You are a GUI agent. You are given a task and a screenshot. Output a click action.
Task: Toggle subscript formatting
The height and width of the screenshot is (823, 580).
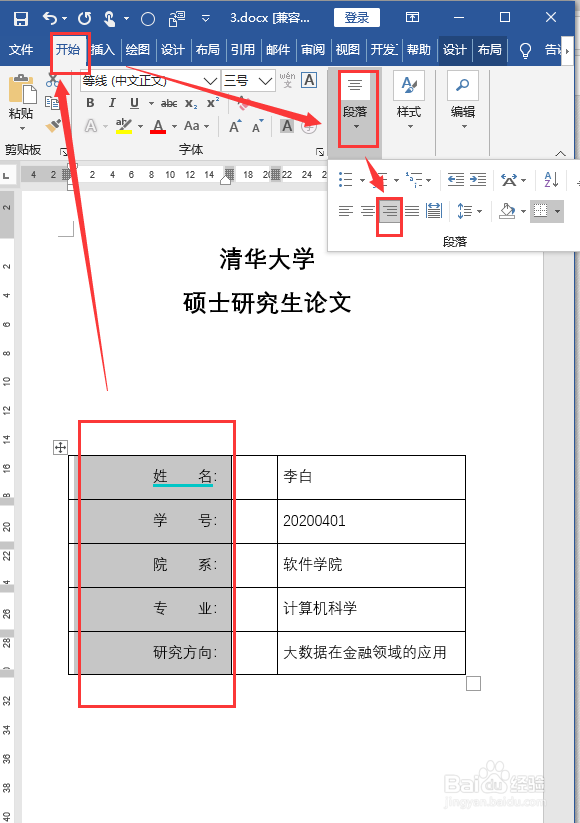[191, 103]
